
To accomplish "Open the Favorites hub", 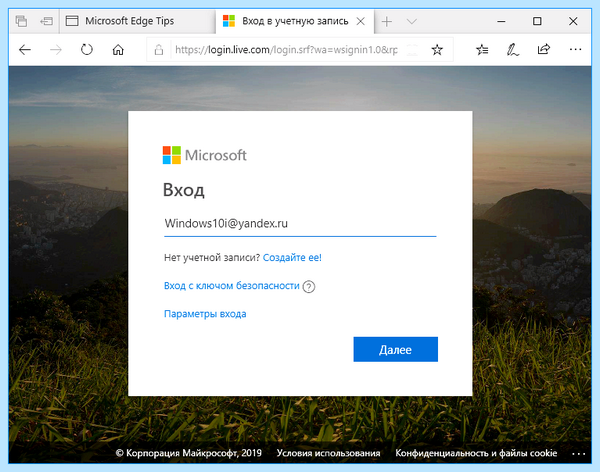I will point(482,50).
